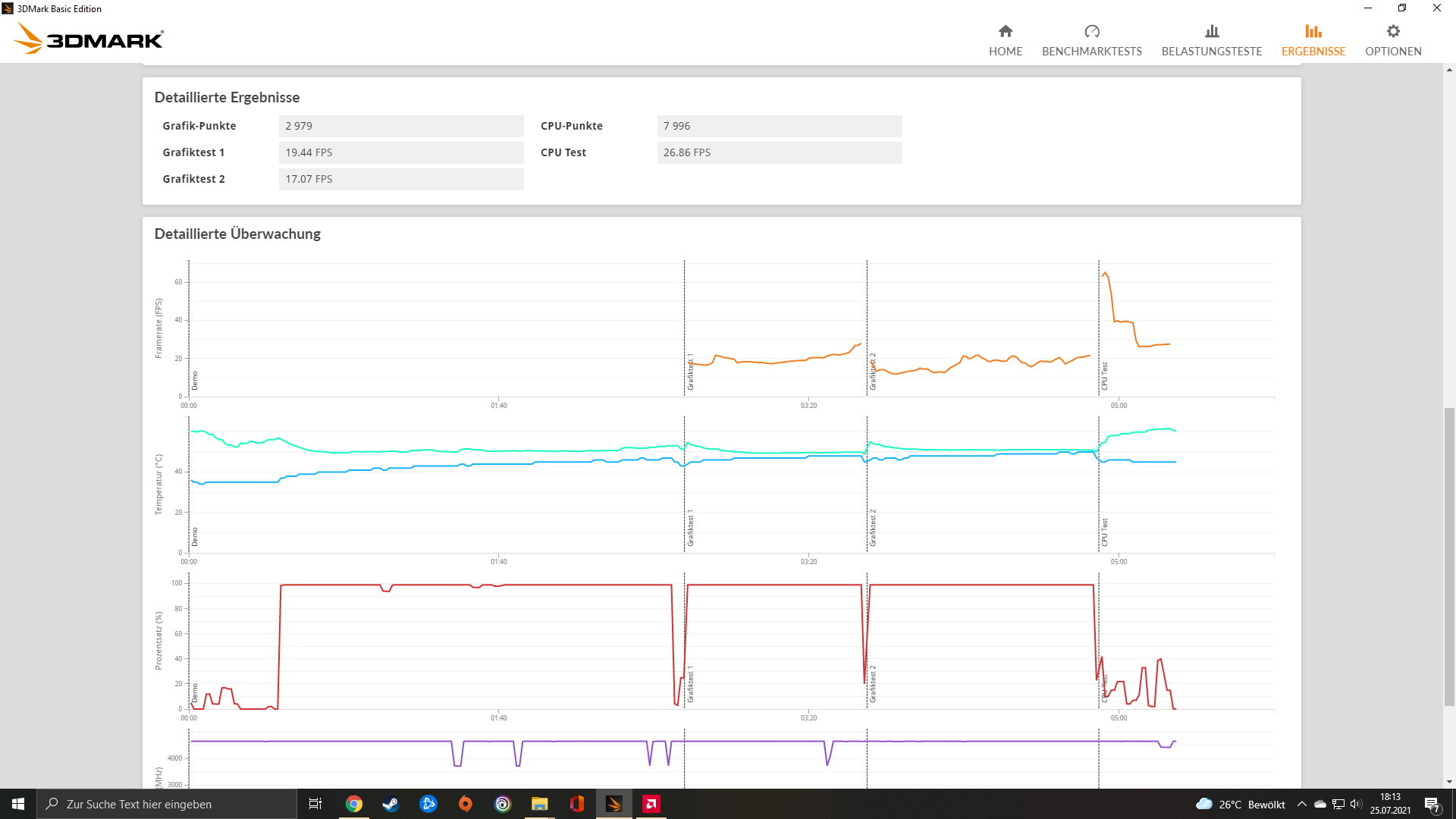The width and height of the screenshot is (1456, 819).
Task: Click the scrollbar down arrow
Action: pos(1449,782)
